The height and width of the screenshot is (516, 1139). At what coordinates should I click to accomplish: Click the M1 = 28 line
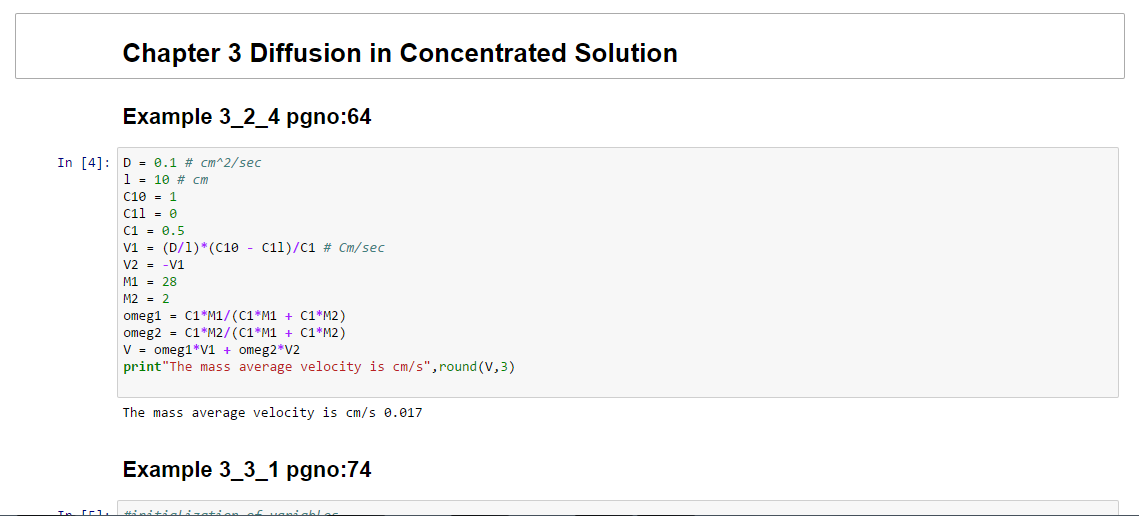coord(149,282)
